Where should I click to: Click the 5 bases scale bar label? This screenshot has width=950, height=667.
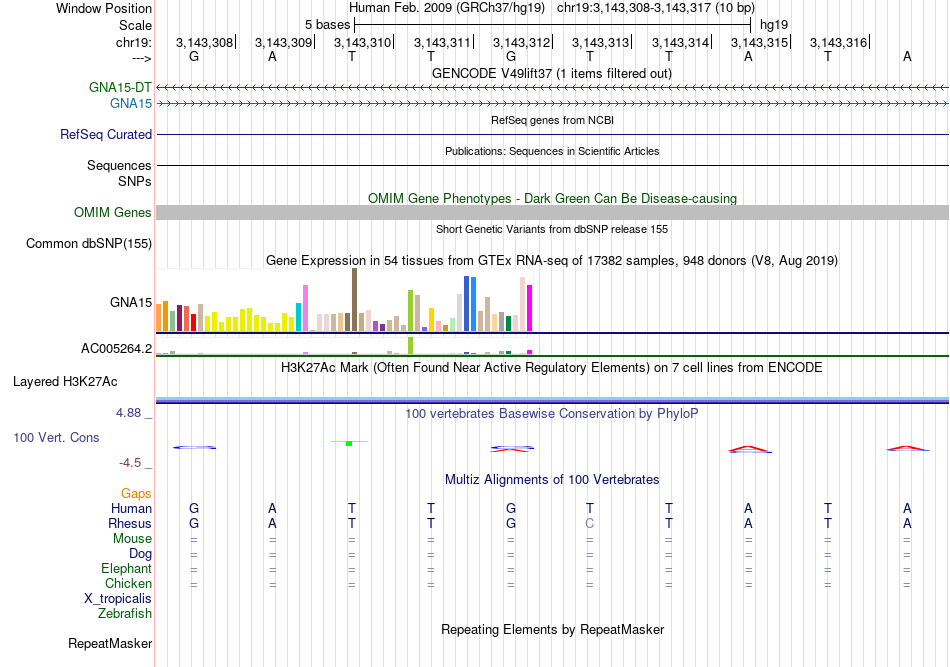pyautogui.click(x=327, y=25)
